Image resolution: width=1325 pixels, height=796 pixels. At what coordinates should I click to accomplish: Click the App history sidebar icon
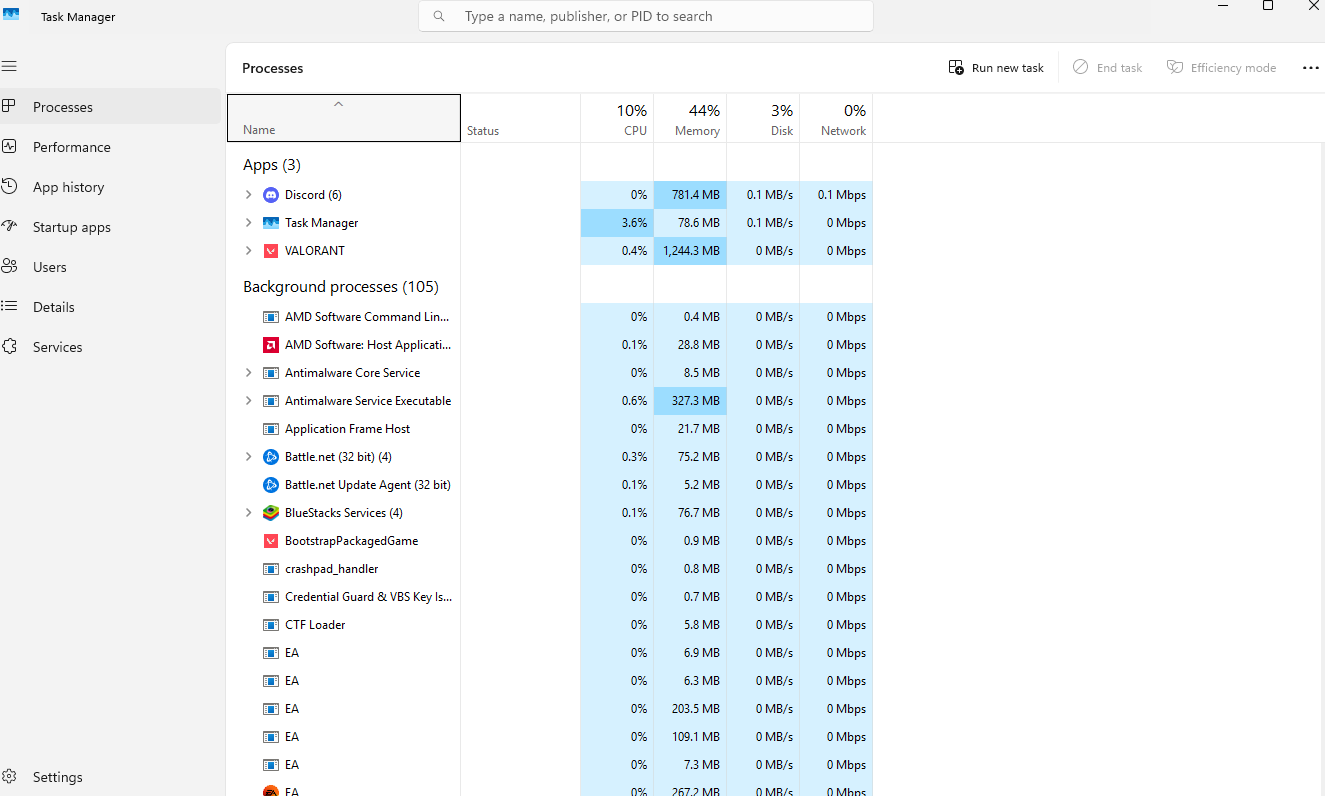click(x=9, y=186)
